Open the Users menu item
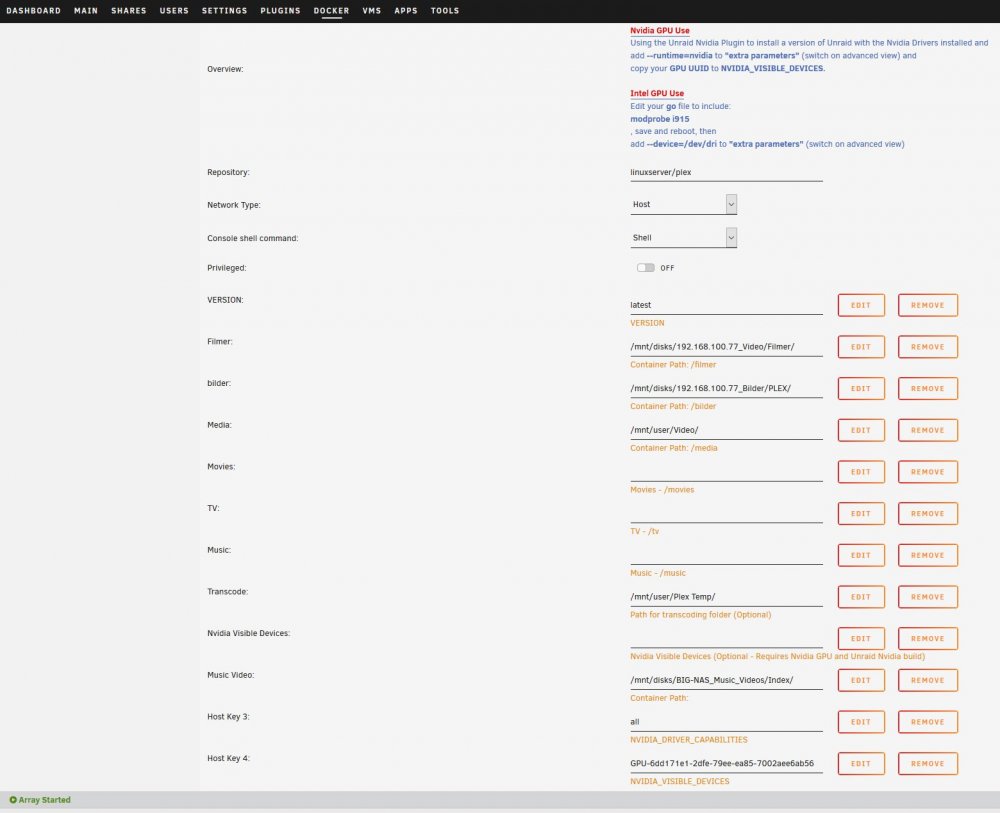Viewport: 1000px width, 813px height. click(x=174, y=11)
